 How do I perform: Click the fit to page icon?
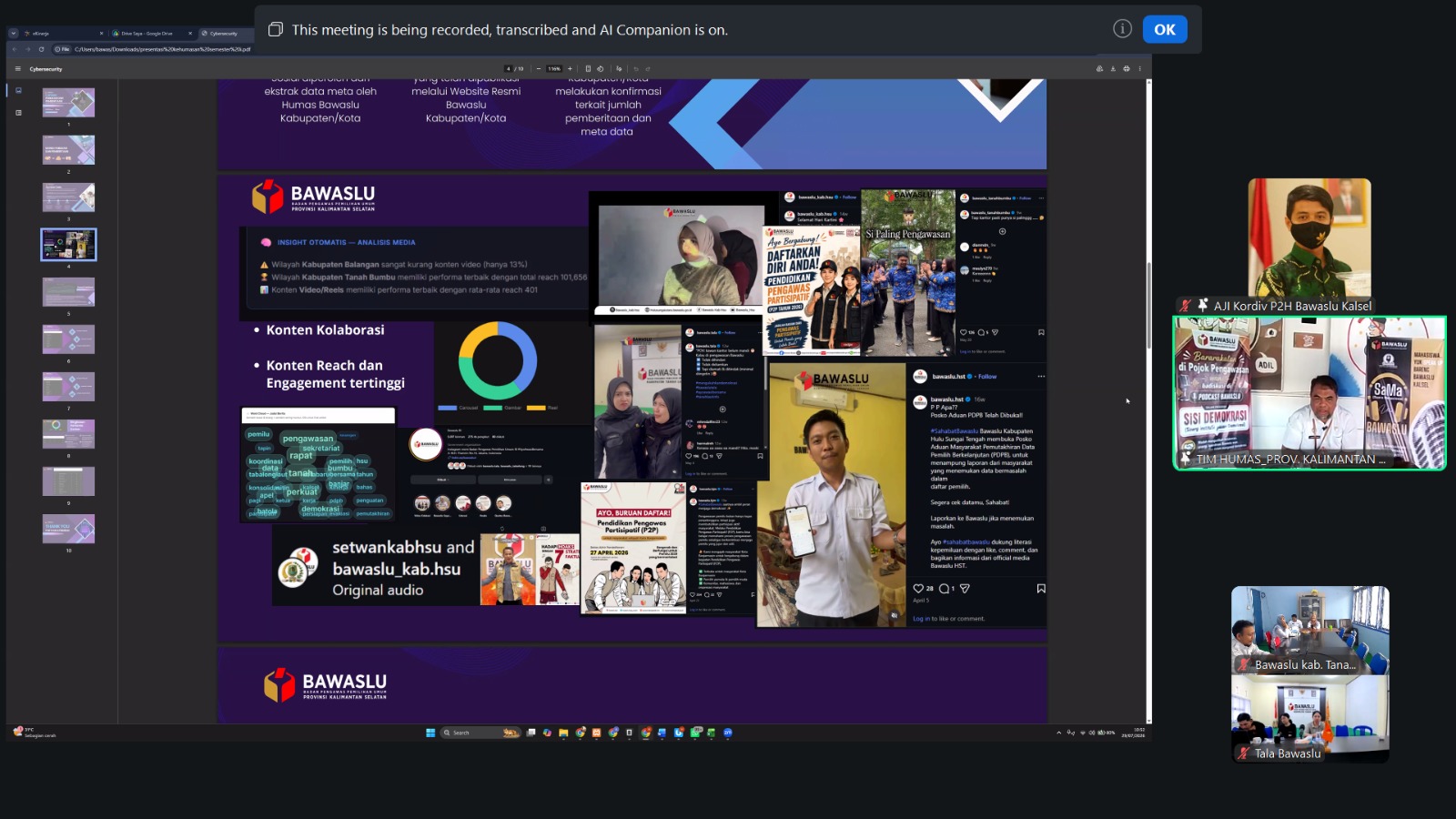[588, 68]
